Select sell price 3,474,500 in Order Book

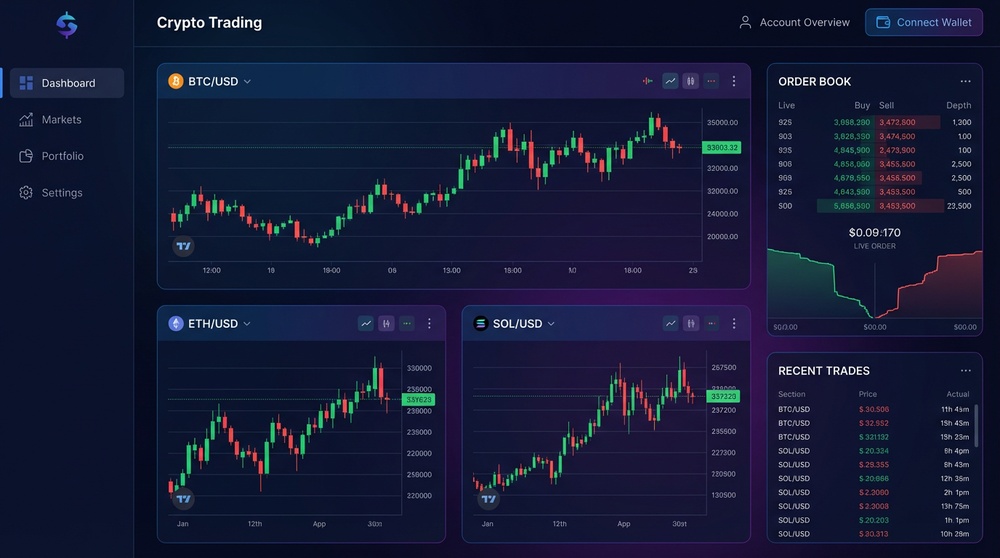point(897,136)
